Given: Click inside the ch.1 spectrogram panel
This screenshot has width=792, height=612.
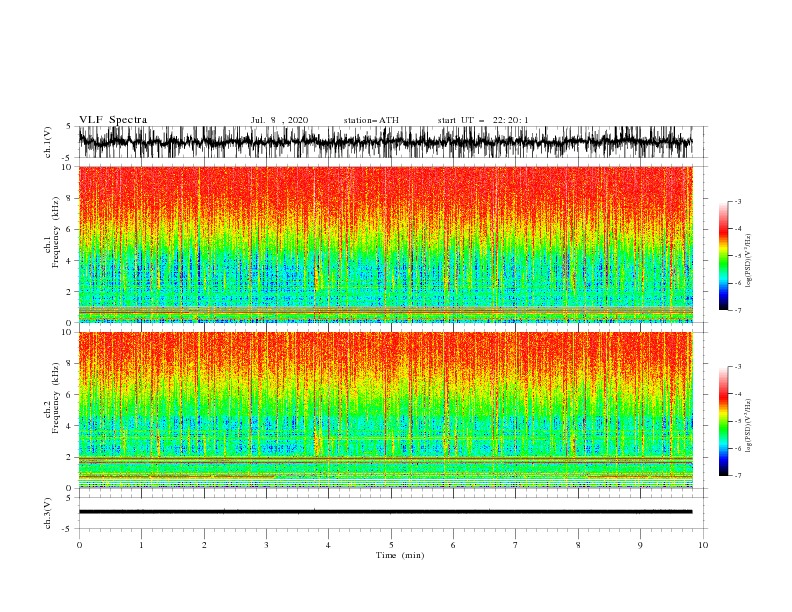Looking at the screenshot, I should 385,244.
